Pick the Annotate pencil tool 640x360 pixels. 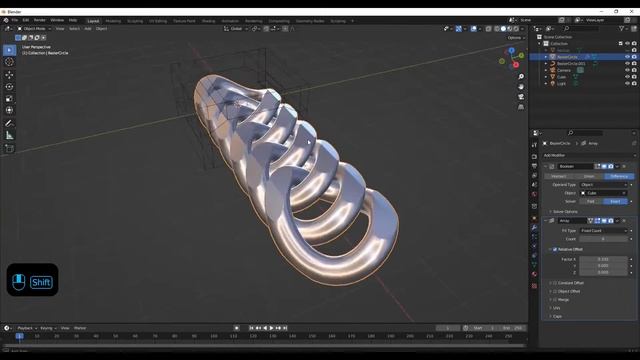click(x=9, y=123)
